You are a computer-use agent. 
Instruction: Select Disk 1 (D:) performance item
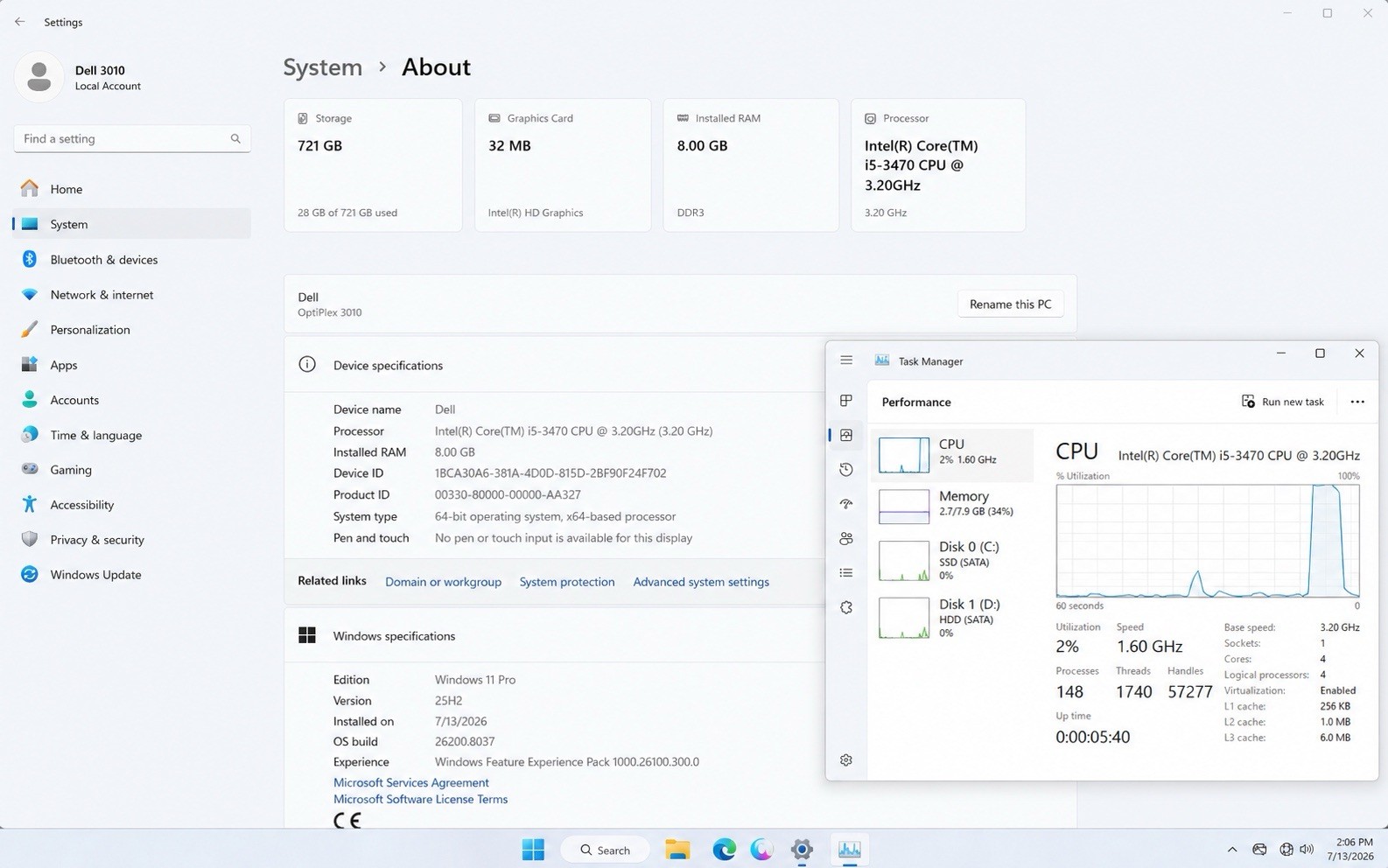click(x=953, y=618)
